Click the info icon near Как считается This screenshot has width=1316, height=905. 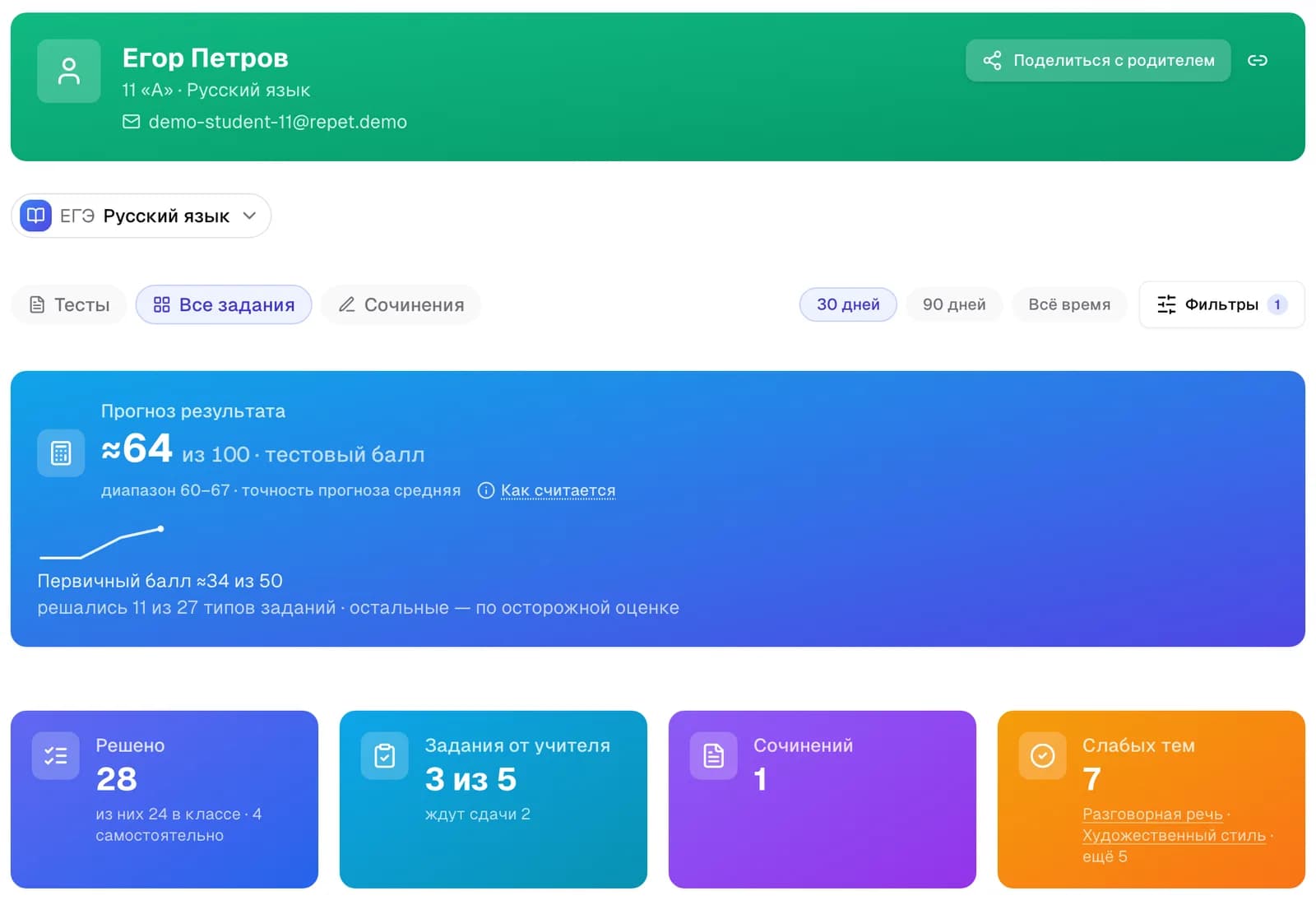coord(486,490)
